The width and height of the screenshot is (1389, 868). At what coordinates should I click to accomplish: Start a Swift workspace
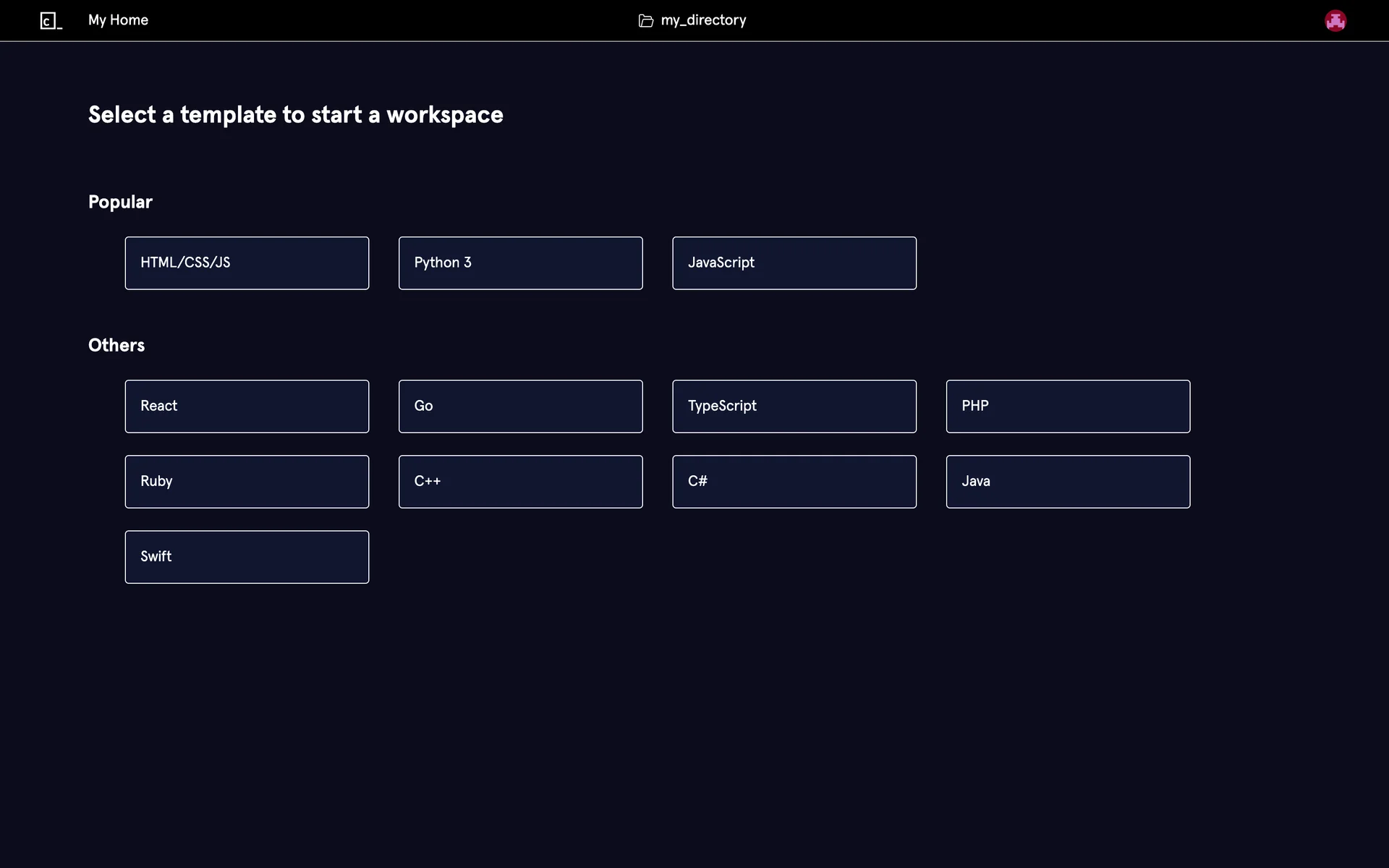click(x=247, y=557)
